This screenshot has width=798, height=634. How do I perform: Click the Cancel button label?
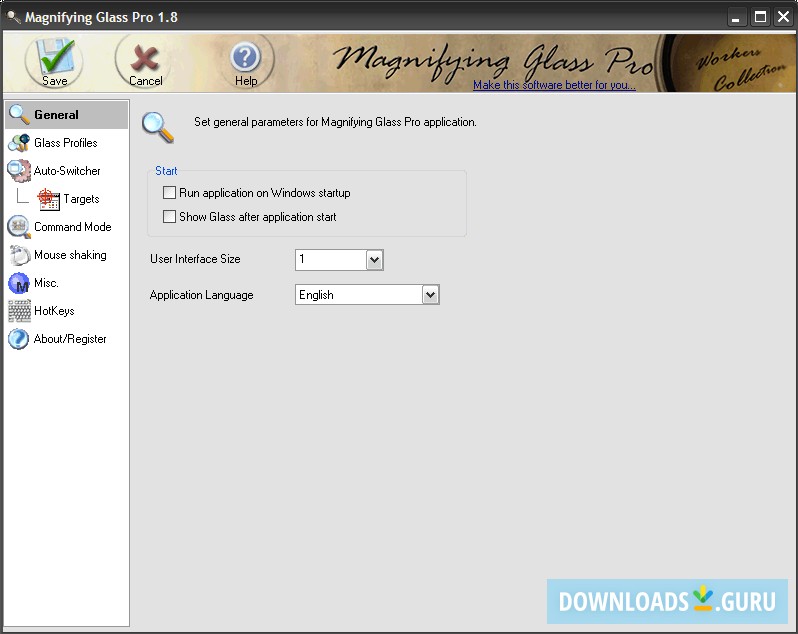[146, 81]
